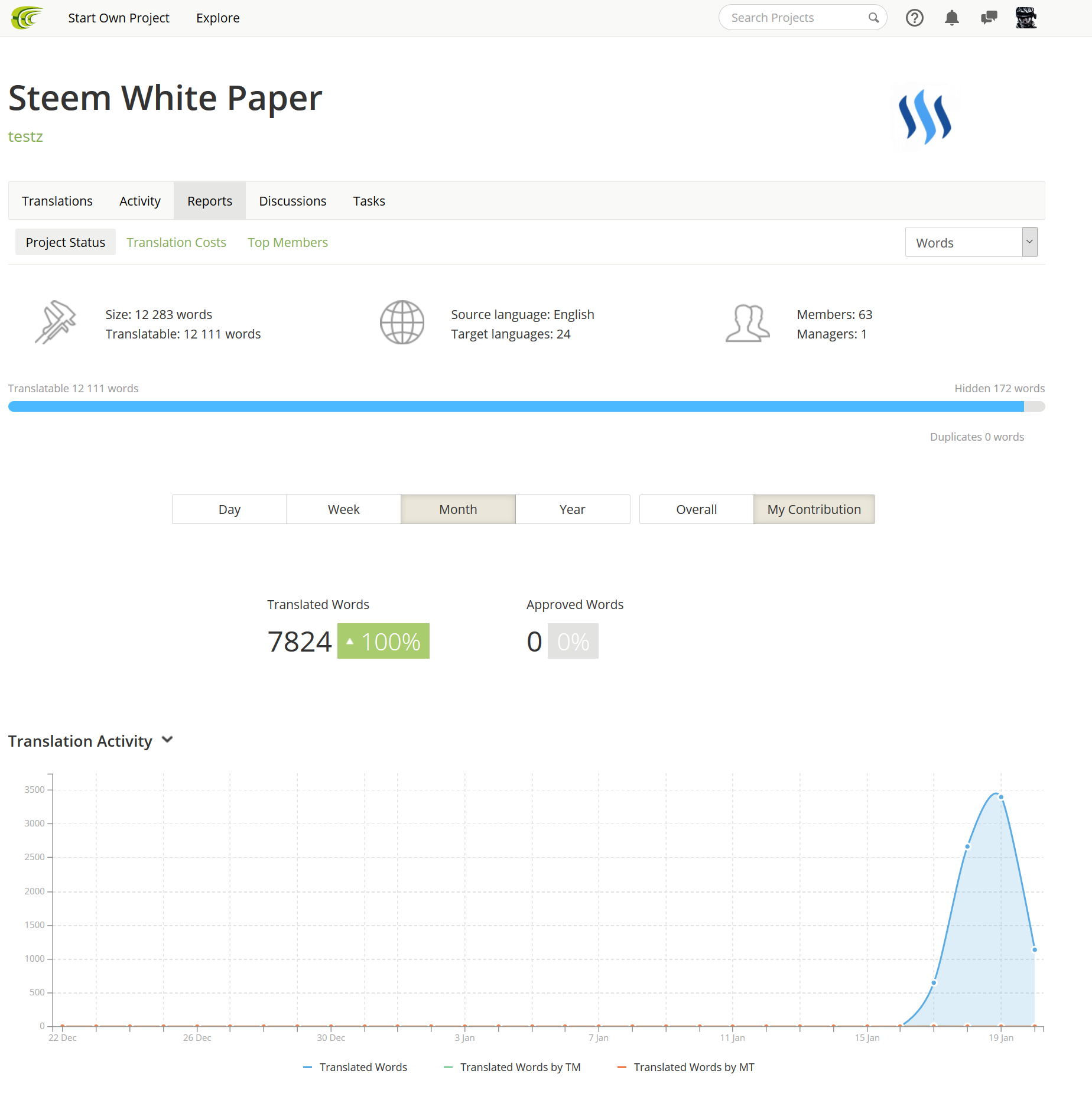Toggle Translated Words by MT legend
This screenshot has height=1097, width=1092.
[686, 1067]
